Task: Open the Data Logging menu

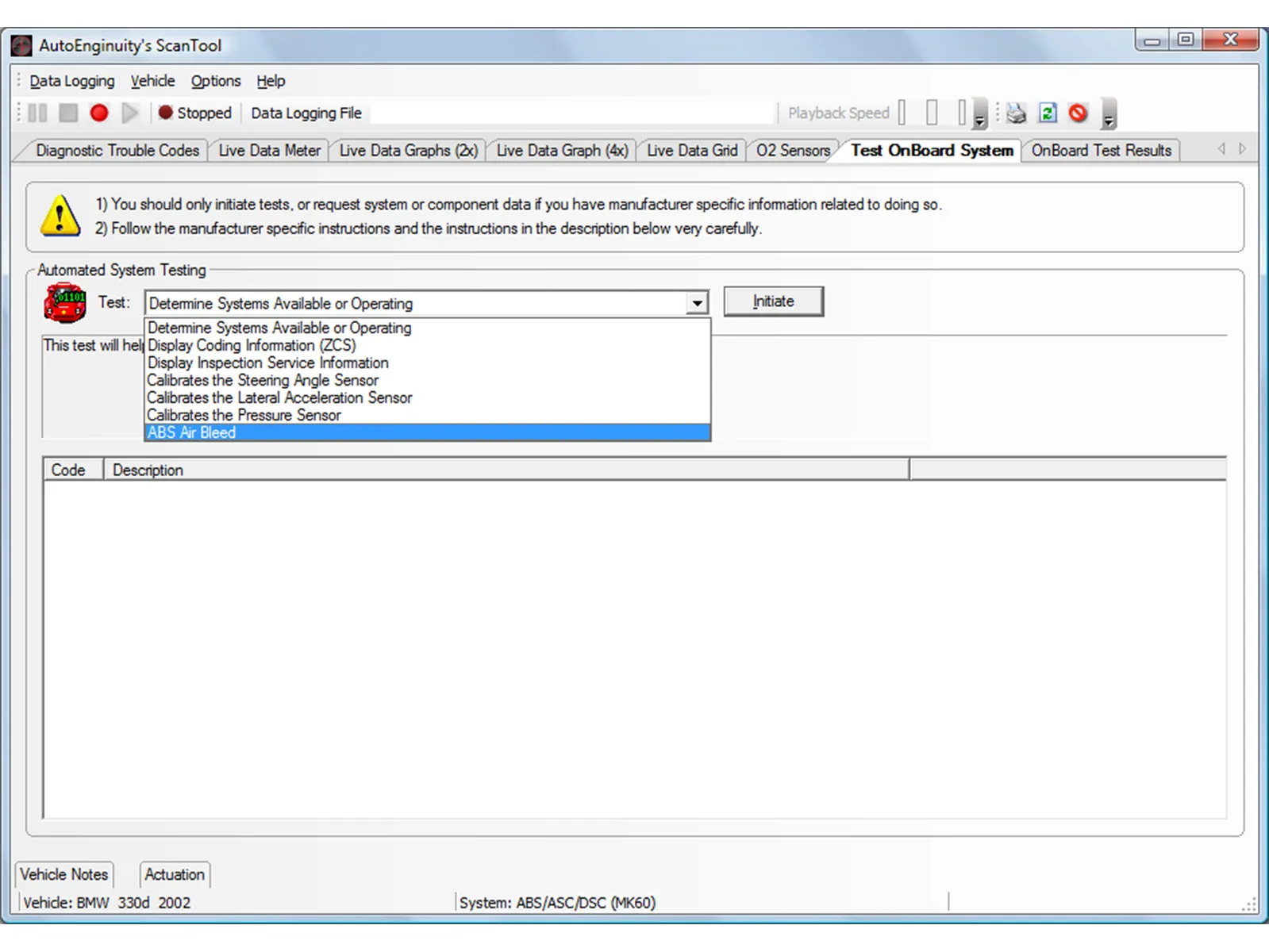Action: [71, 81]
